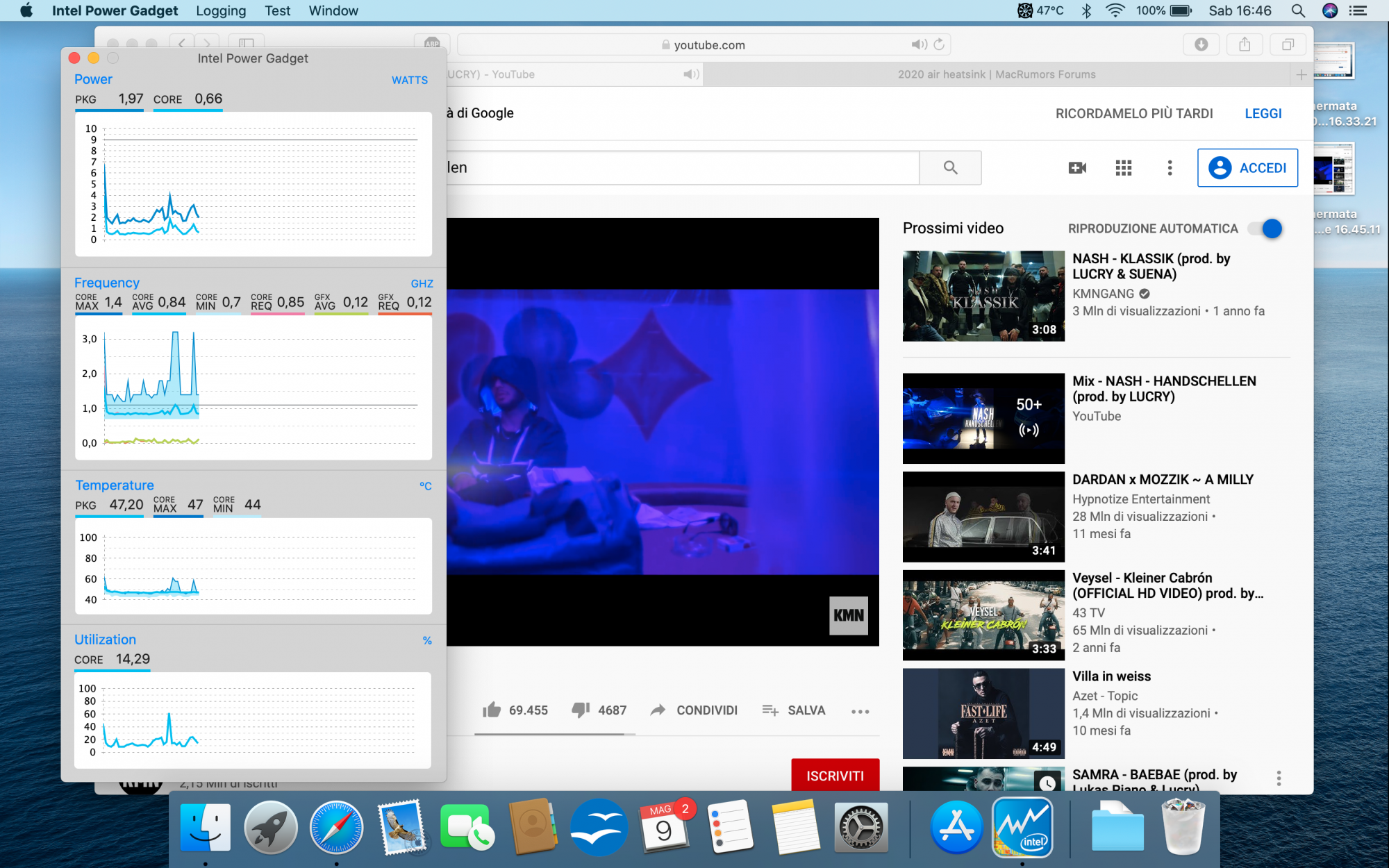Click Spotlight search in menu bar
This screenshot has width=1389, height=868.
click(1297, 10)
